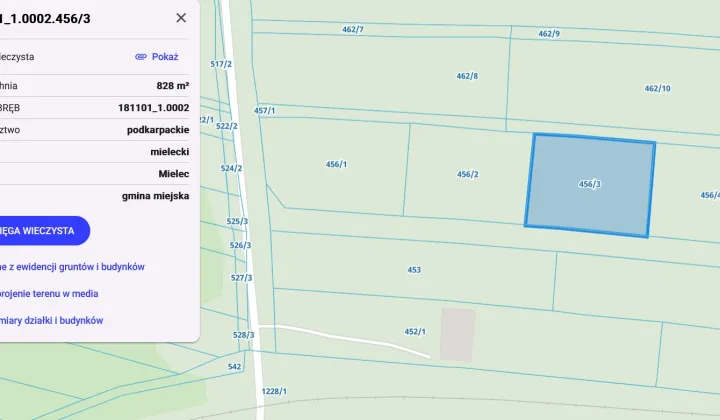
Task: Select parcel 456/2 on the map
Action: [x=467, y=174]
